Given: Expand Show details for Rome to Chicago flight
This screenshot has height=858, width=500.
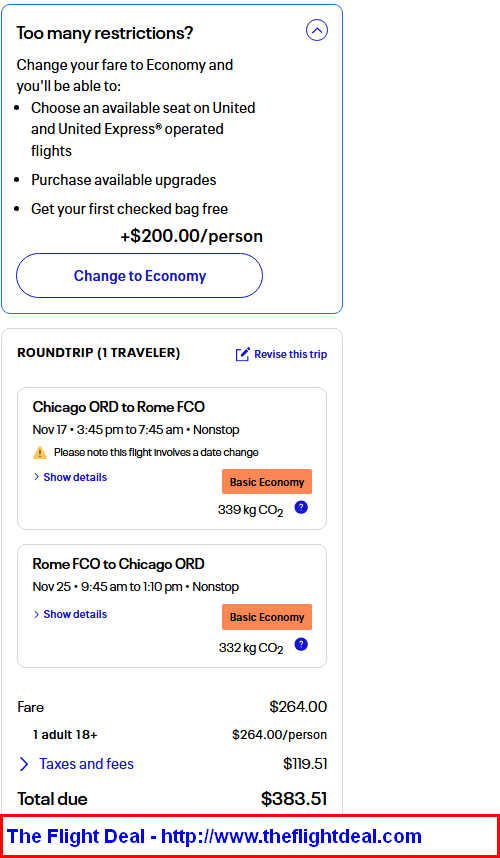Looking at the screenshot, I should click(75, 614).
